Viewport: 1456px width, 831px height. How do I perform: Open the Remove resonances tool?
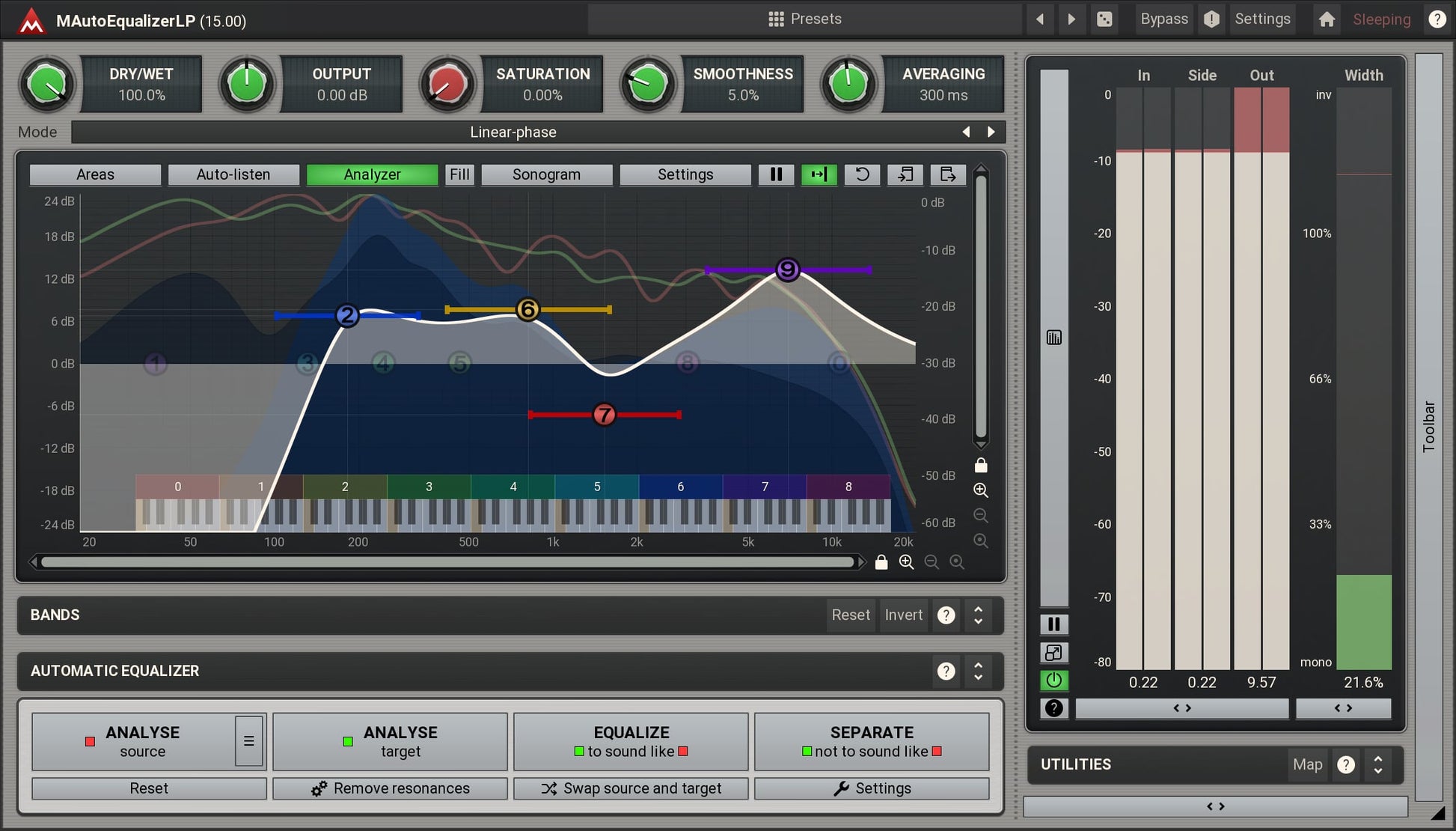coord(390,788)
